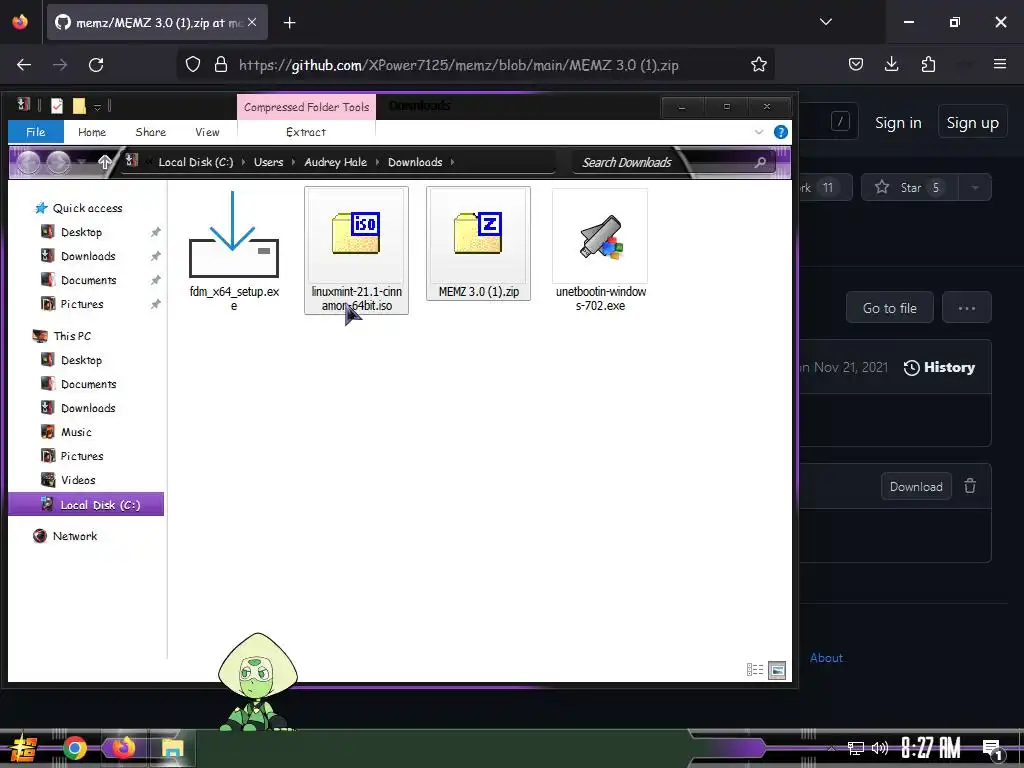List all Firefox tabs dropdown arrow

coord(825,22)
